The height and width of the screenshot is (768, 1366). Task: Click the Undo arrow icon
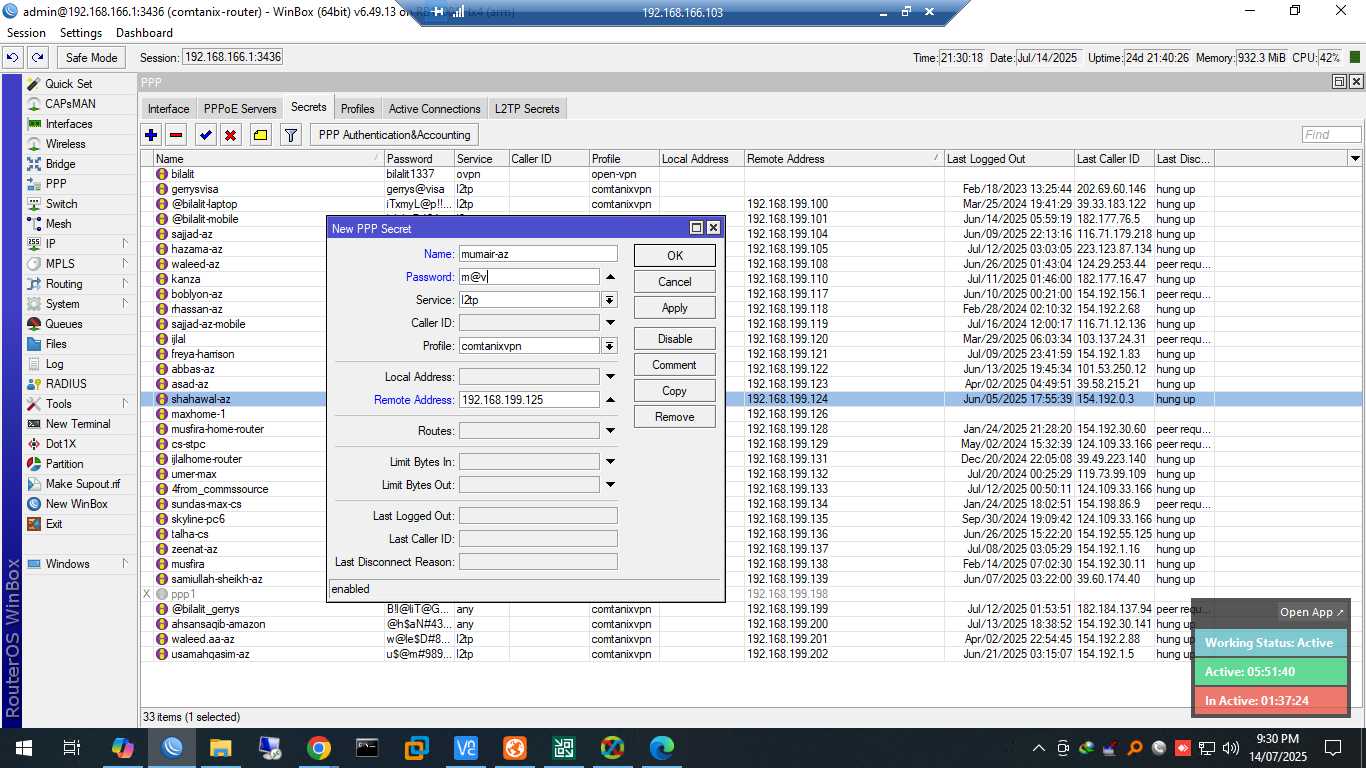(13, 58)
